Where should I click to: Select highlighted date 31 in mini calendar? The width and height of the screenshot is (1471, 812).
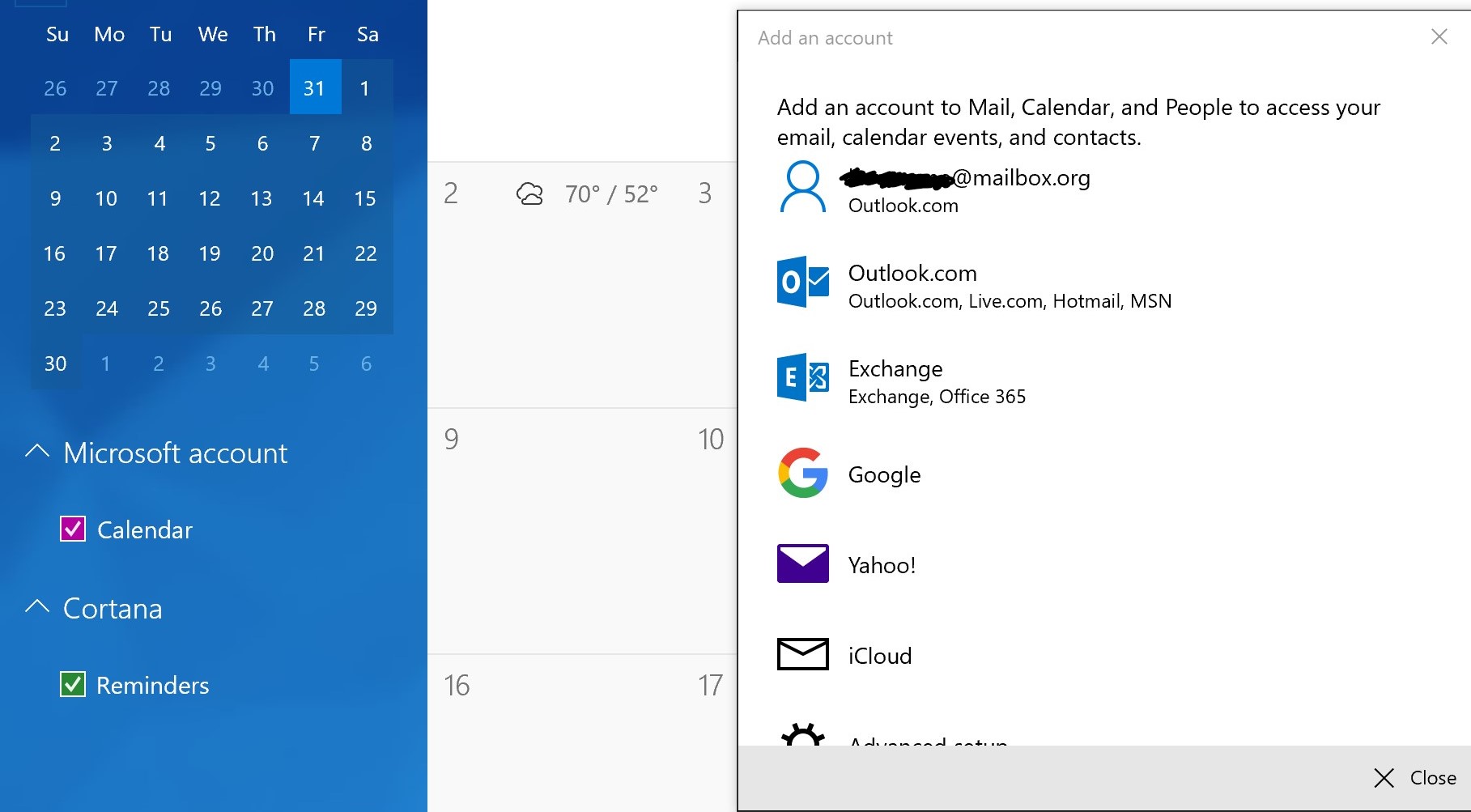point(315,87)
